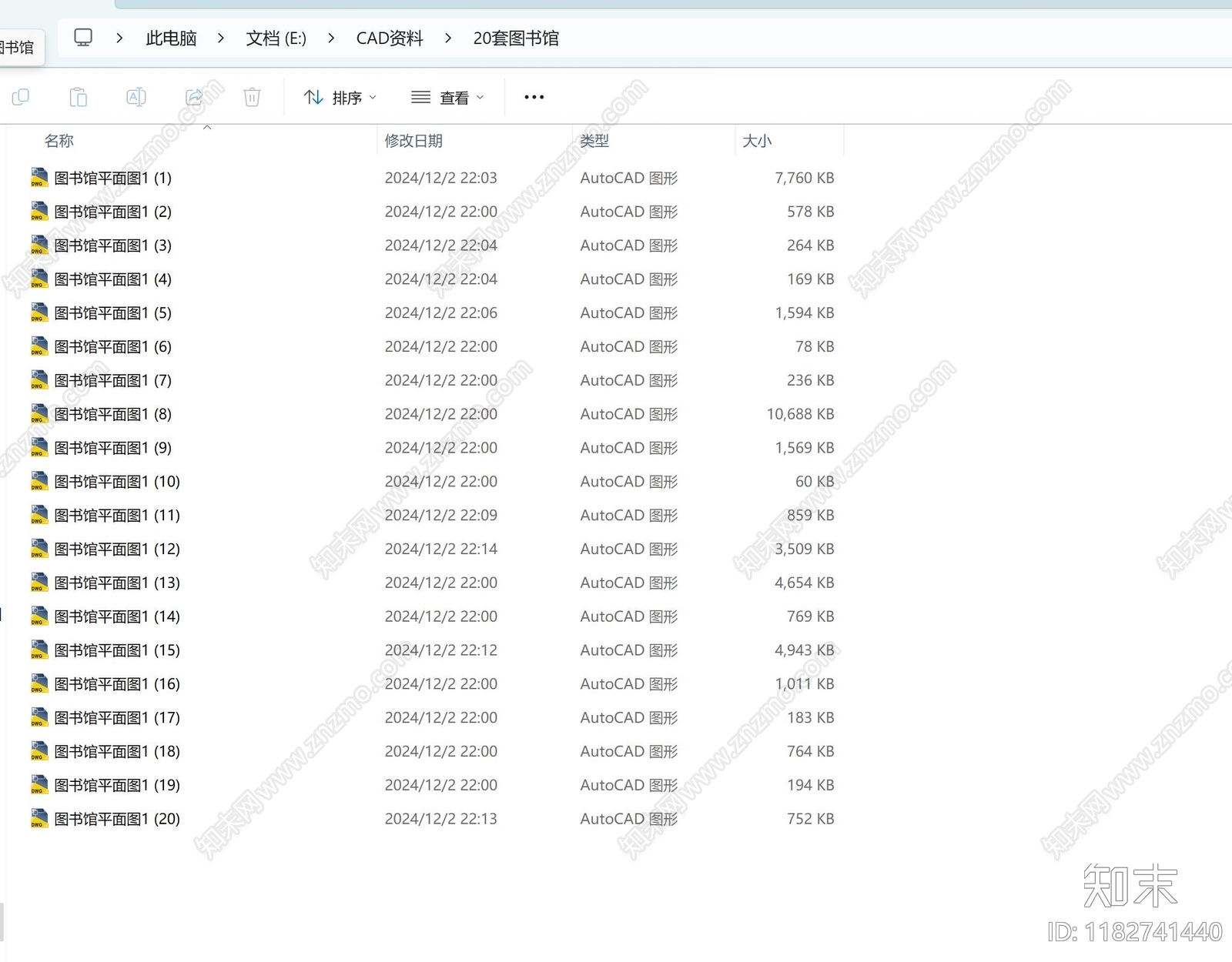Click DWG icon of 图书馆平面图1 (15)
The image size is (1232, 962).
(39, 650)
